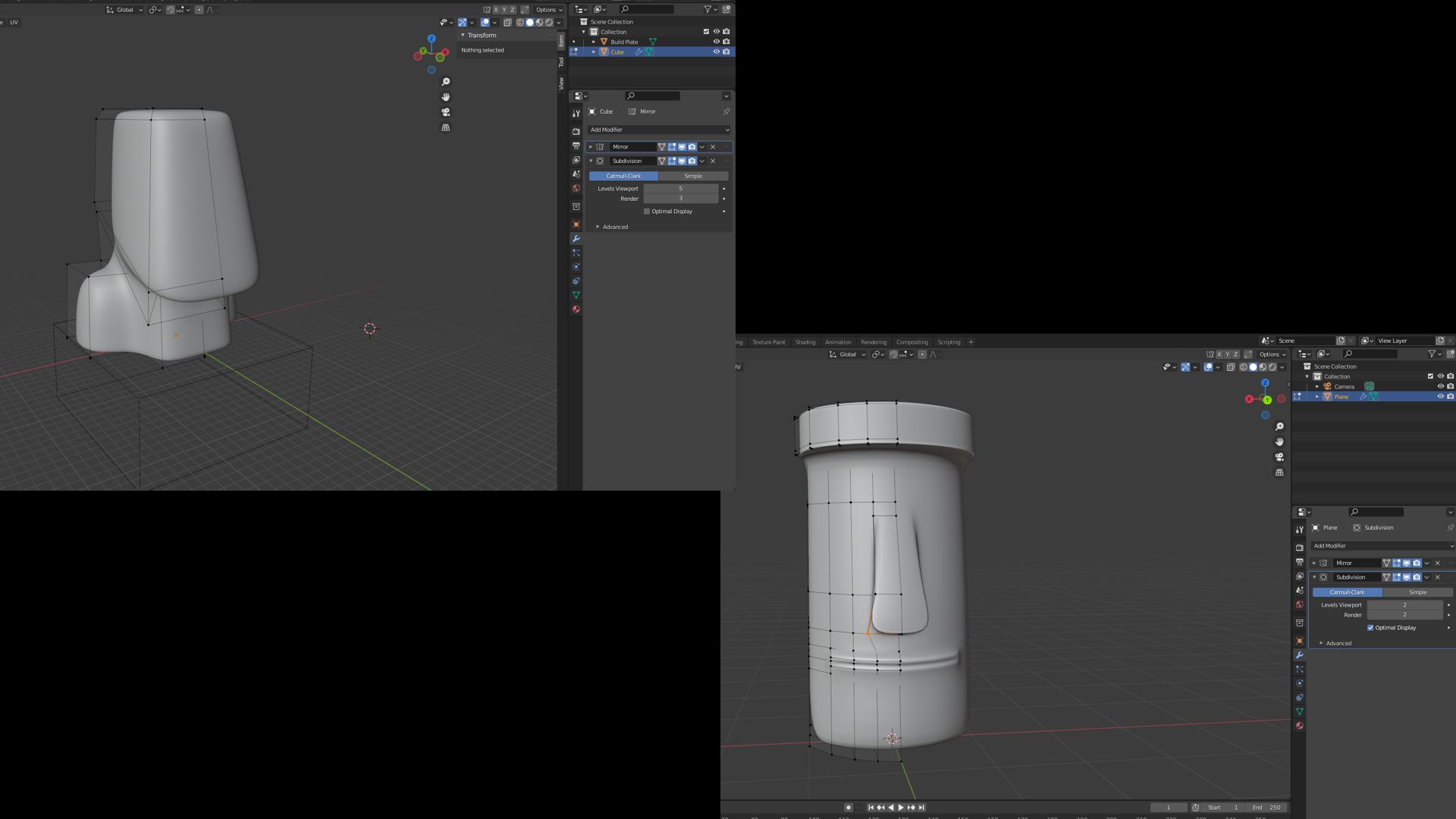The height and width of the screenshot is (819, 1456).
Task: Open World properties tab in Cube window
Action: (576, 188)
